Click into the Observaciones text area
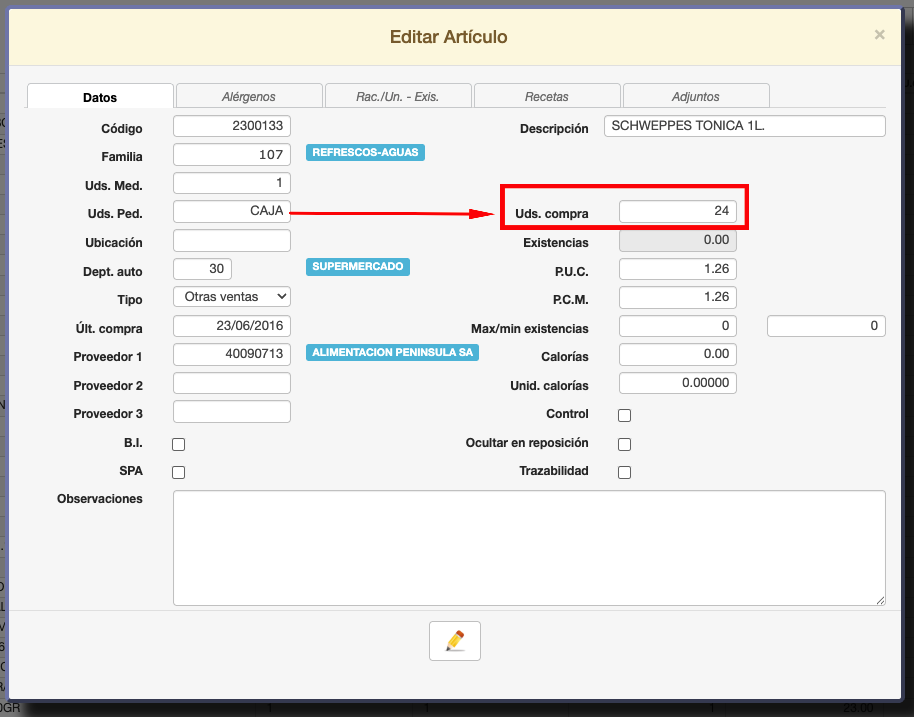The image size is (914, 717). (x=529, y=547)
